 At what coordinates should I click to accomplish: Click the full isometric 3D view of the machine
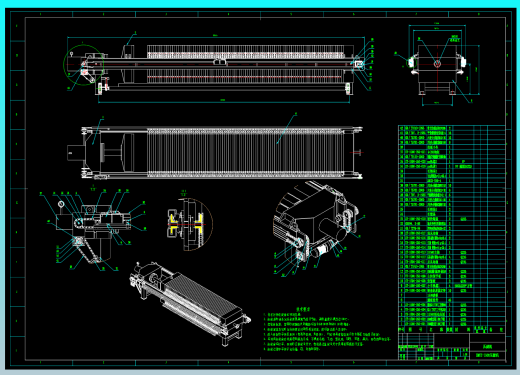click(189, 304)
